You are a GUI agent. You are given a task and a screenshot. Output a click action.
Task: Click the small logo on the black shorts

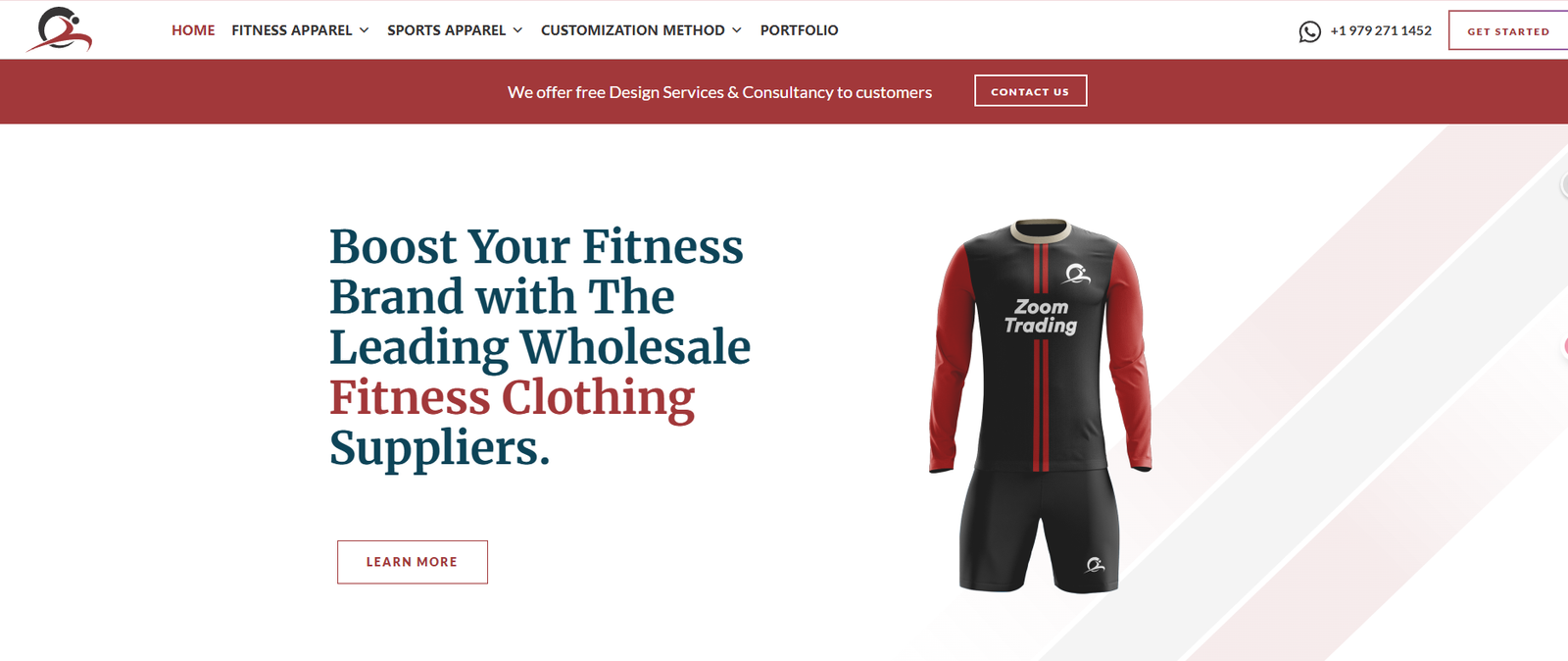click(1096, 564)
